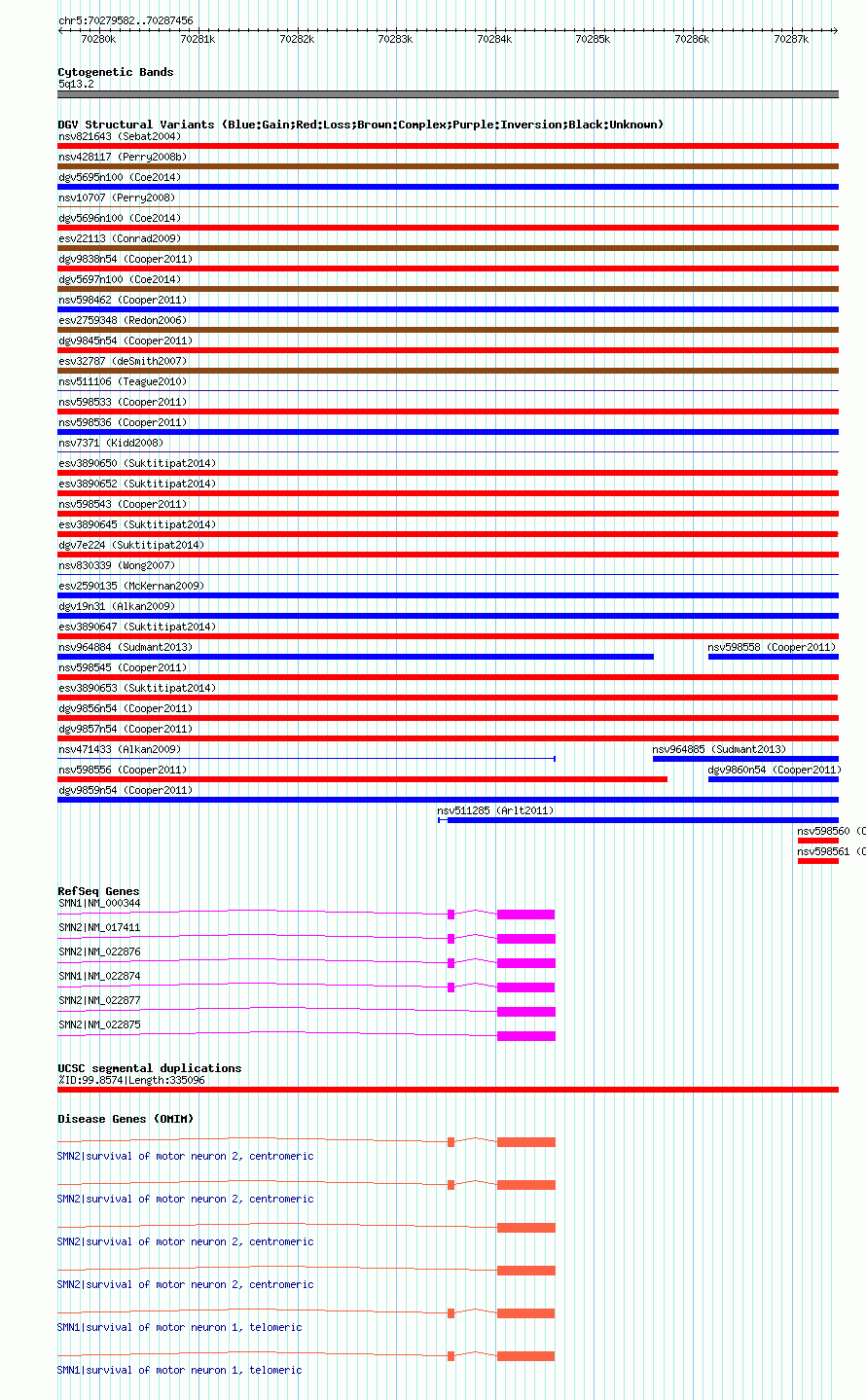Open variant dgv7e224 (Suktitipat2014)

(x=131, y=545)
